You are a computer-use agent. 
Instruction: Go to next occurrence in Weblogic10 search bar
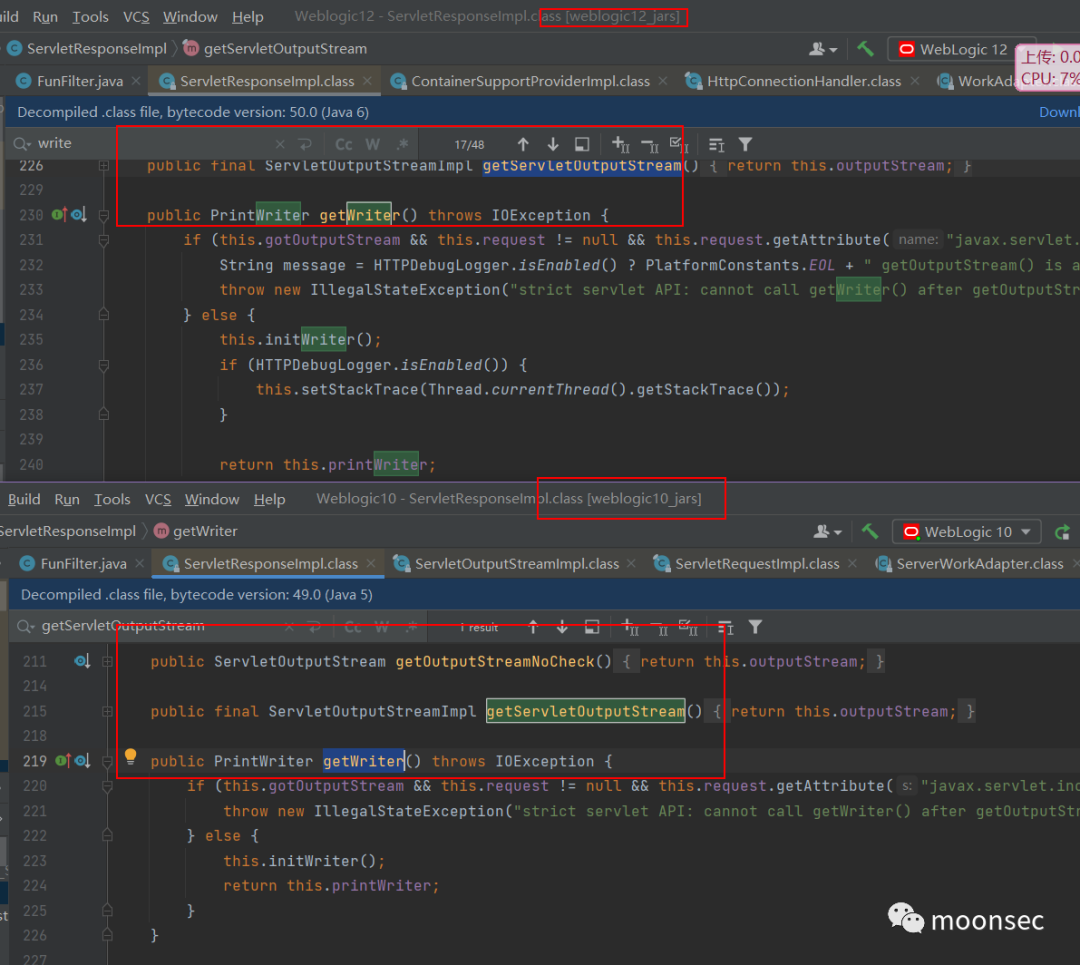(562, 627)
